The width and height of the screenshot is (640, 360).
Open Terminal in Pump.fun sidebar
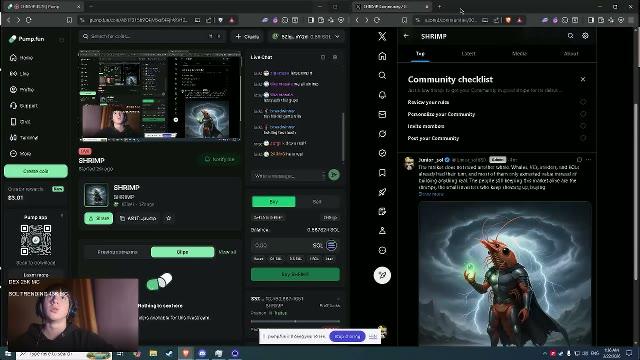[24, 138]
